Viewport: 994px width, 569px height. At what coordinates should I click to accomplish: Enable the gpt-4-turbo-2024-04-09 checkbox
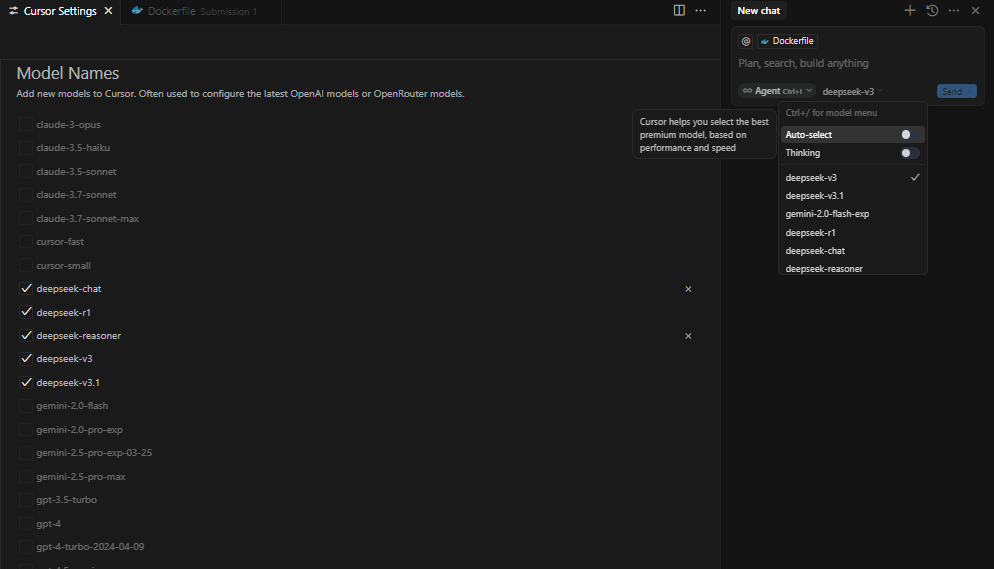pos(25,546)
